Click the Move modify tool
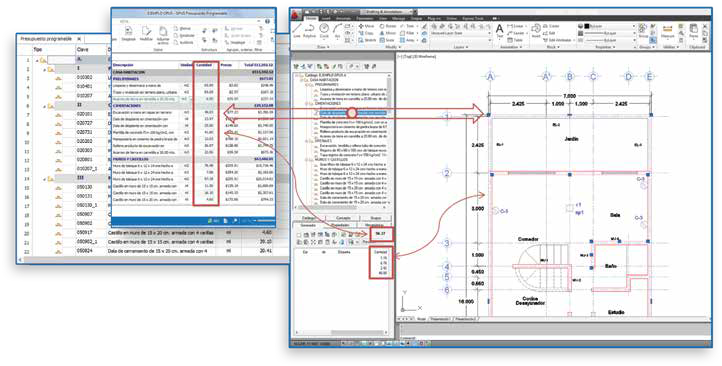722x366 pixels. [366, 26]
